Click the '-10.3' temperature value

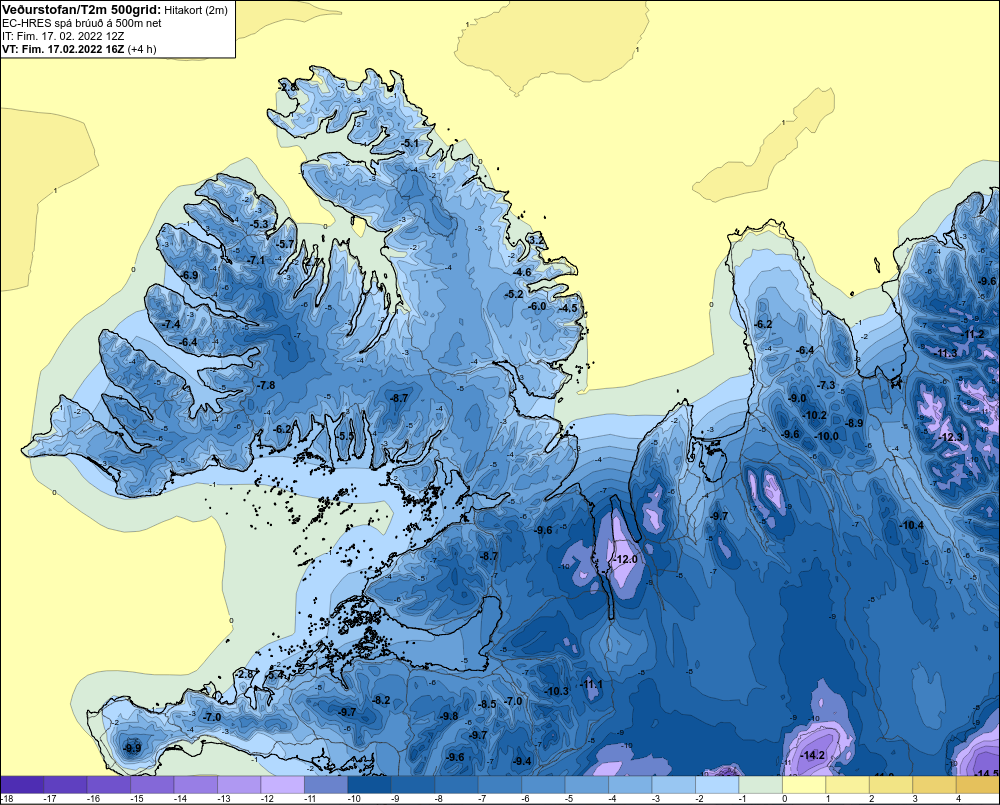(x=557, y=691)
